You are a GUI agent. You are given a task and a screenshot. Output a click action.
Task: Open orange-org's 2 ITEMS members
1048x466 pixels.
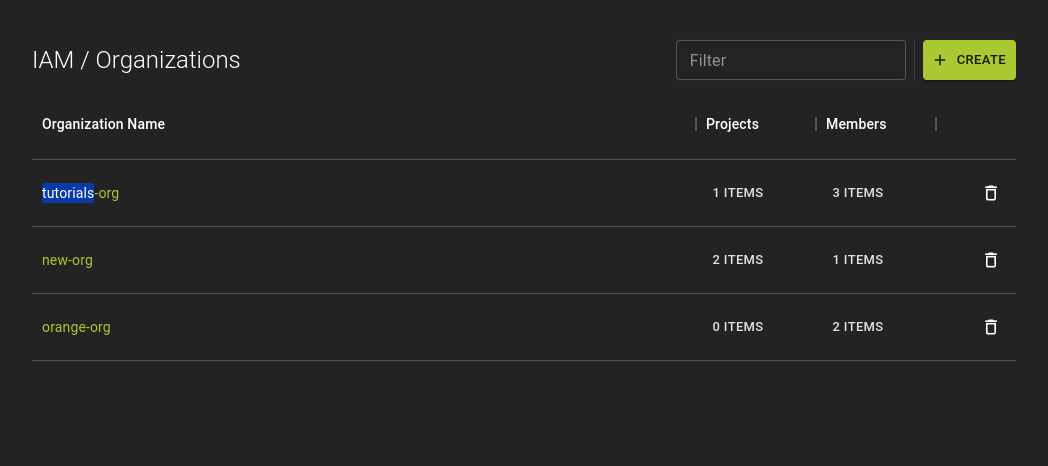[858, 327]
